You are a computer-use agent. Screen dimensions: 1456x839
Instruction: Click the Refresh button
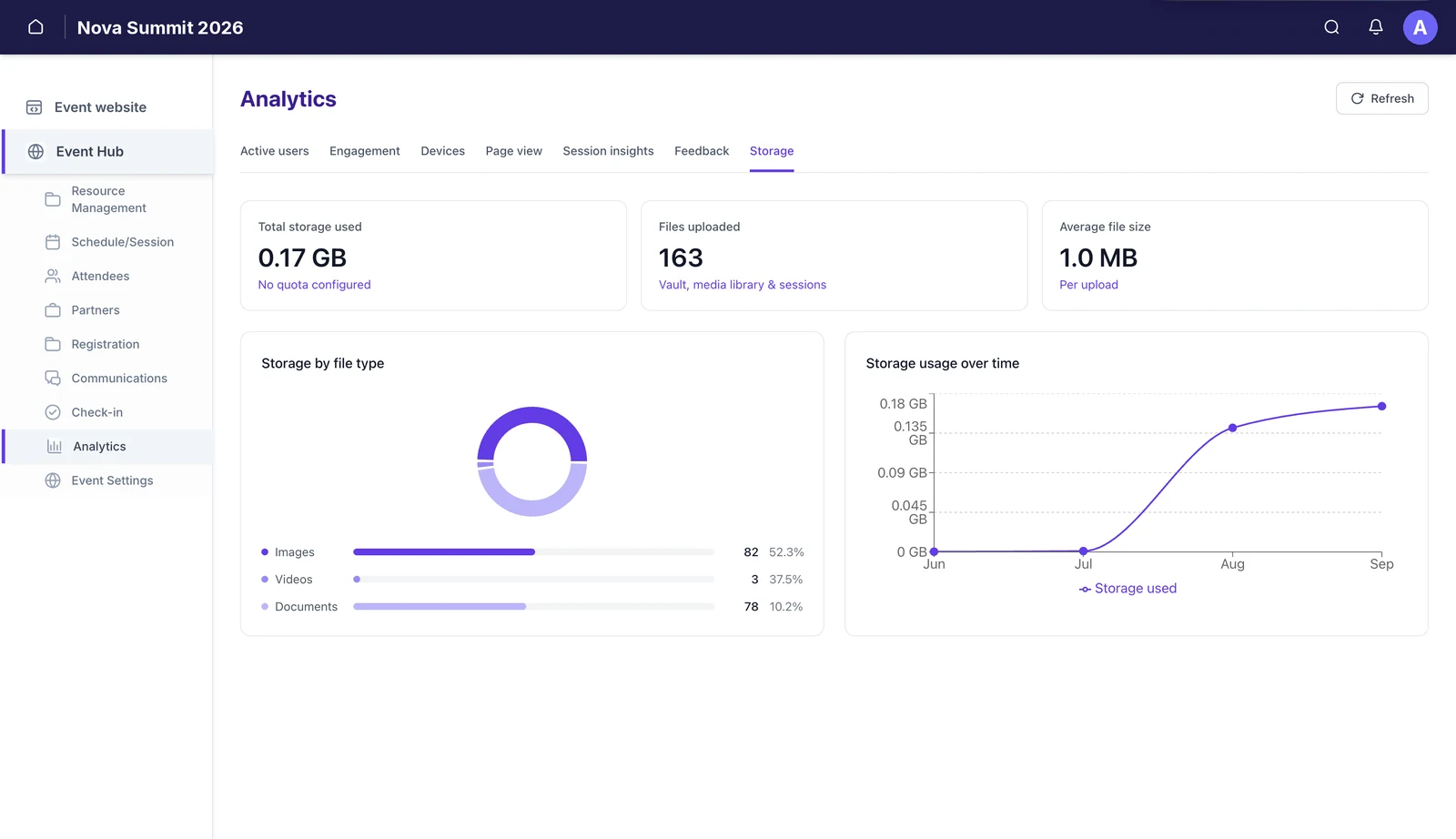[1381, 98]
